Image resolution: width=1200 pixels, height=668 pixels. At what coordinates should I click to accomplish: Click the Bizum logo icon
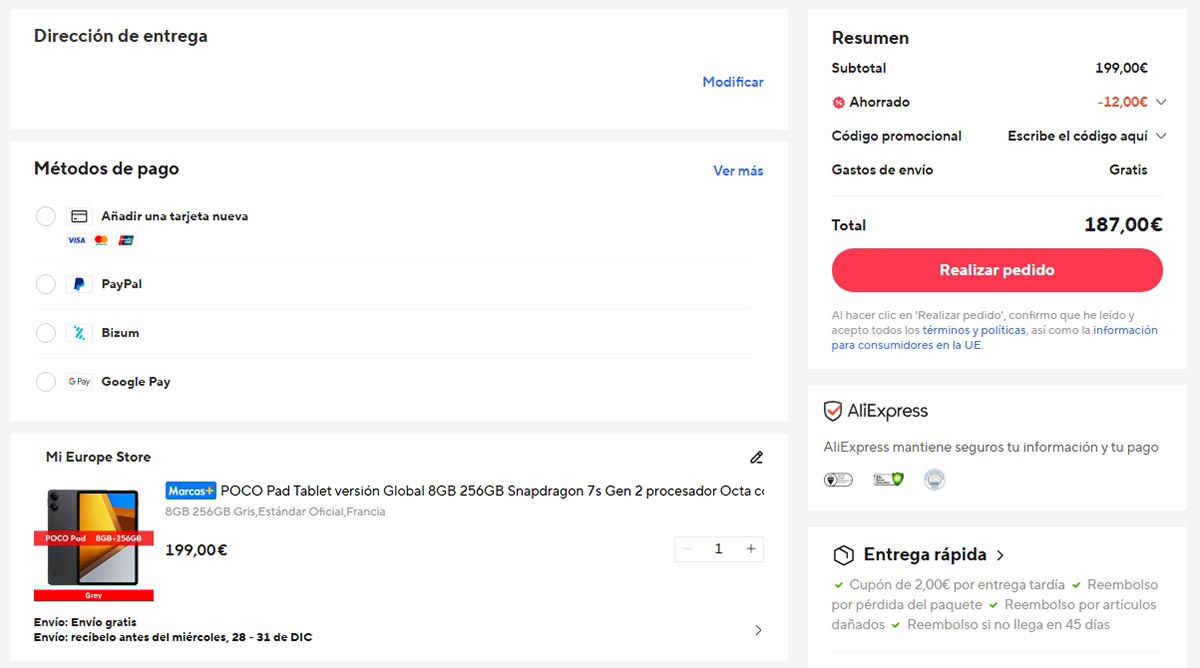79,333
